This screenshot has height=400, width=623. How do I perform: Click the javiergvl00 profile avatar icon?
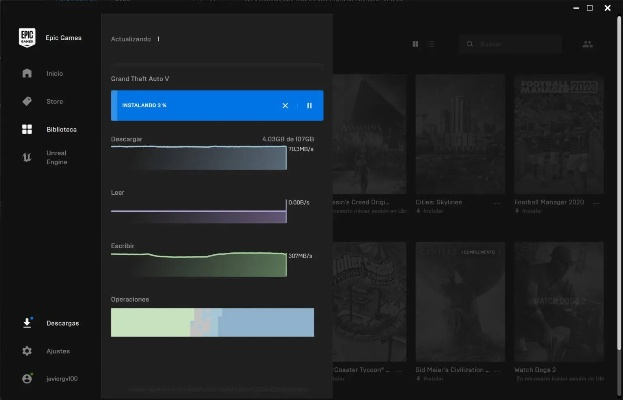27,379
